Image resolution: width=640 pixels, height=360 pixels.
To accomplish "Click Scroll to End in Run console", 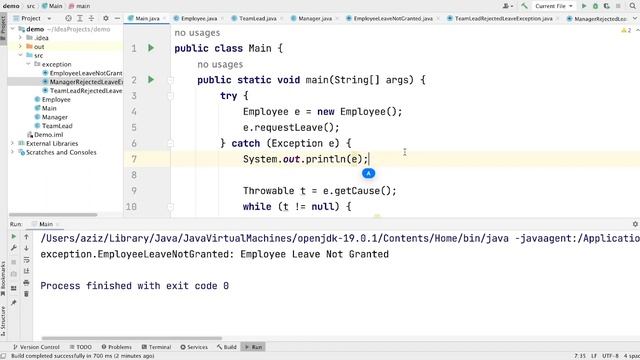I will click(x=27, y=271).
